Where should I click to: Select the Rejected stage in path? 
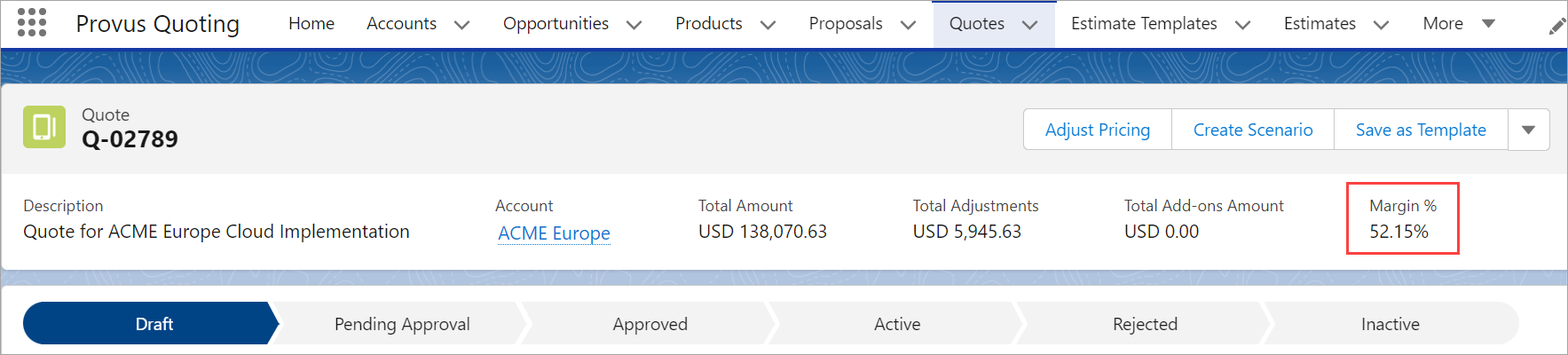click(1145, 324)
